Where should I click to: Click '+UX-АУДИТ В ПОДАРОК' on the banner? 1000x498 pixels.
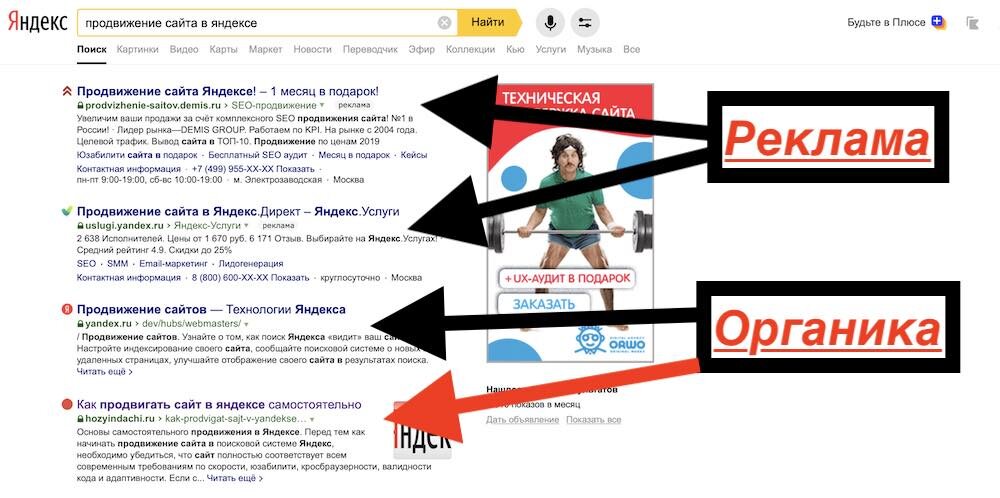click(x=567, y=279)
